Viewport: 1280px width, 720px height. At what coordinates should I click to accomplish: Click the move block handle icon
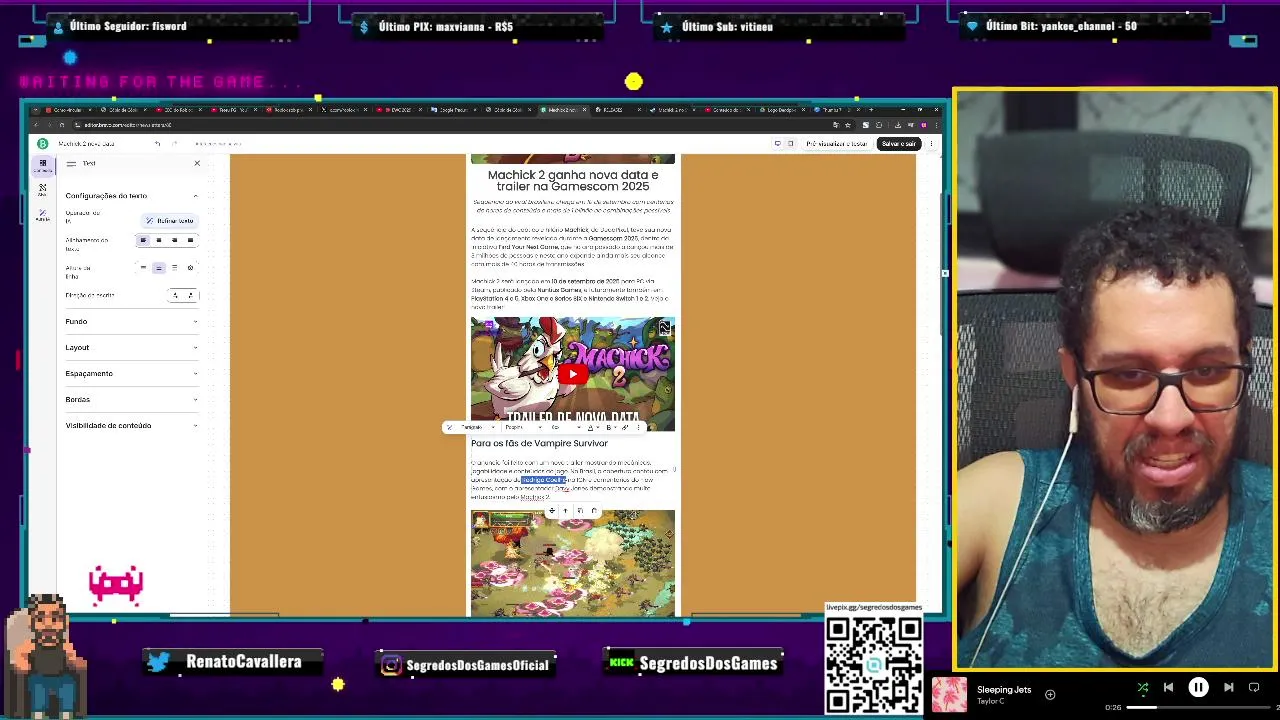[552, 510]
